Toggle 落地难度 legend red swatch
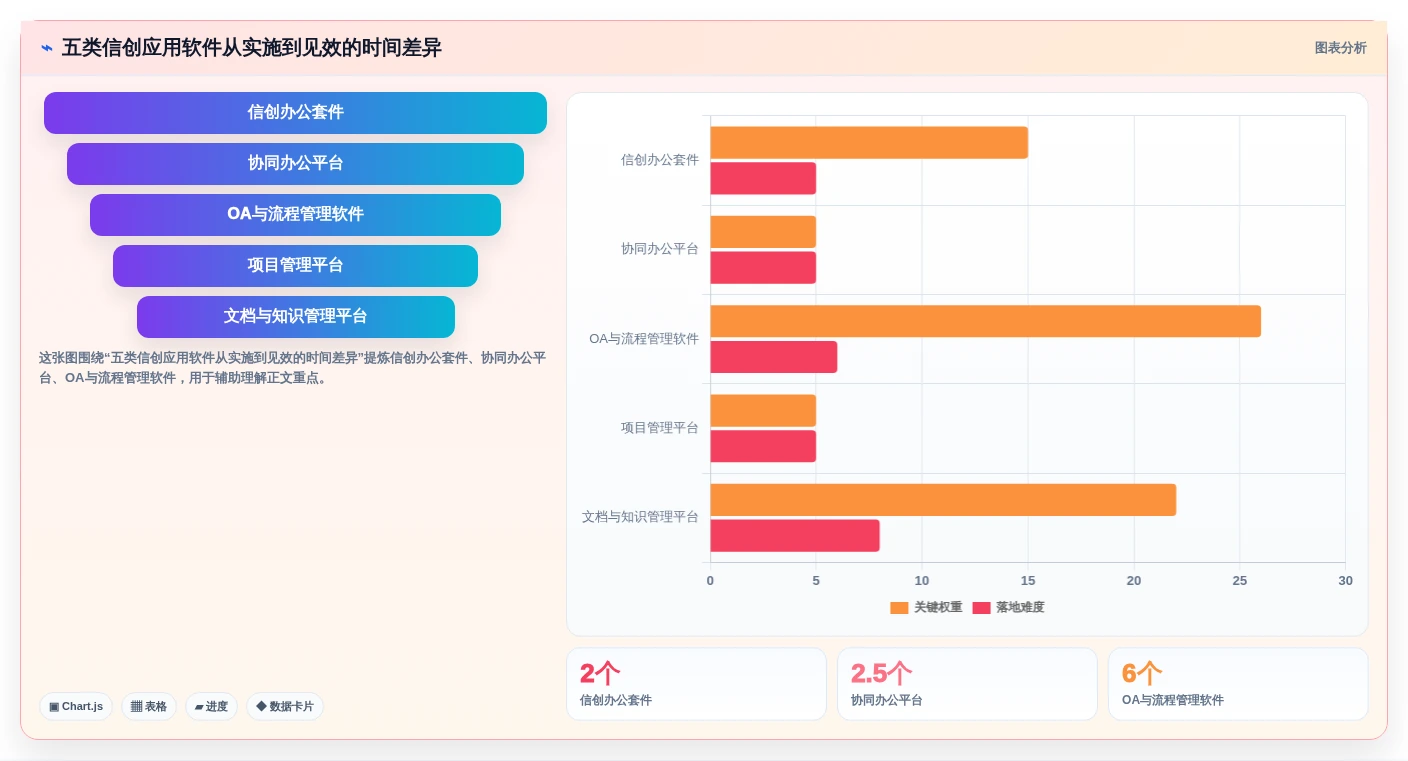Viewport: 1408px width, 761px height. click(x=981, y=608)
